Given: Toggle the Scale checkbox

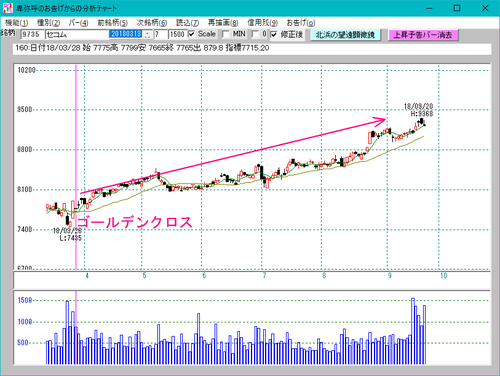Looking at the screenshot, I should (192, 34).
